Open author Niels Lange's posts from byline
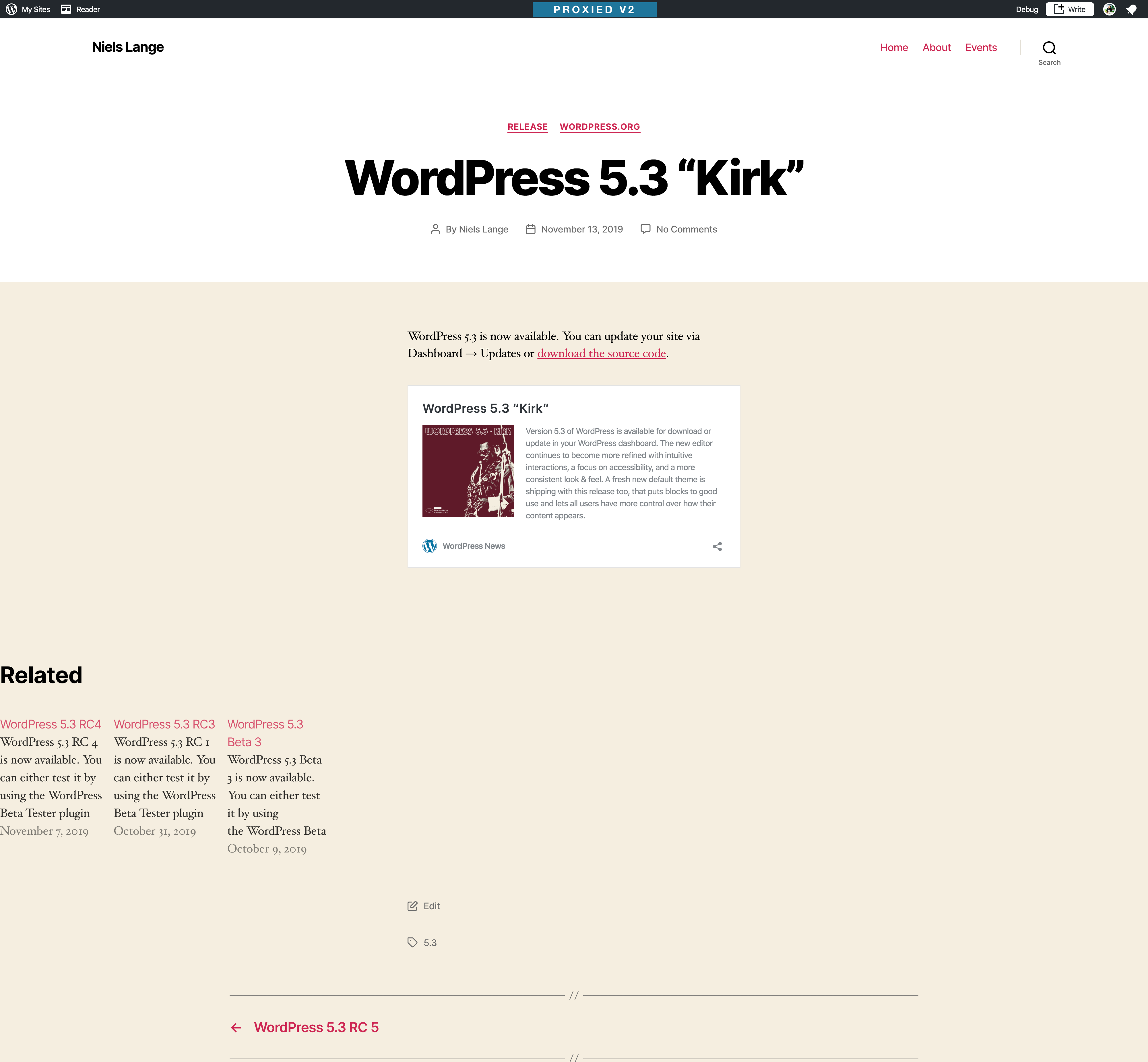Image resolution: width=1148 pixels, height=1062 pixels. 483,229
